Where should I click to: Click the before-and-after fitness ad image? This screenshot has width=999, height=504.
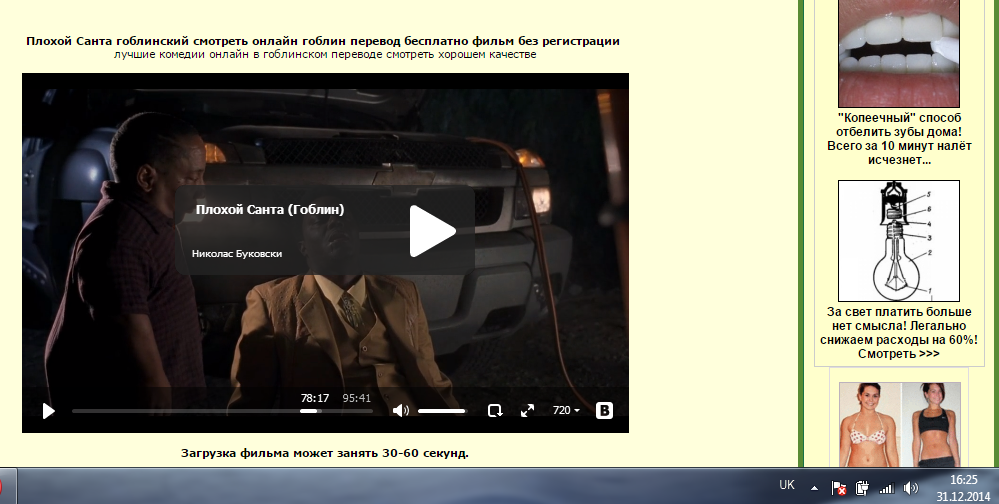coord(900,424)
